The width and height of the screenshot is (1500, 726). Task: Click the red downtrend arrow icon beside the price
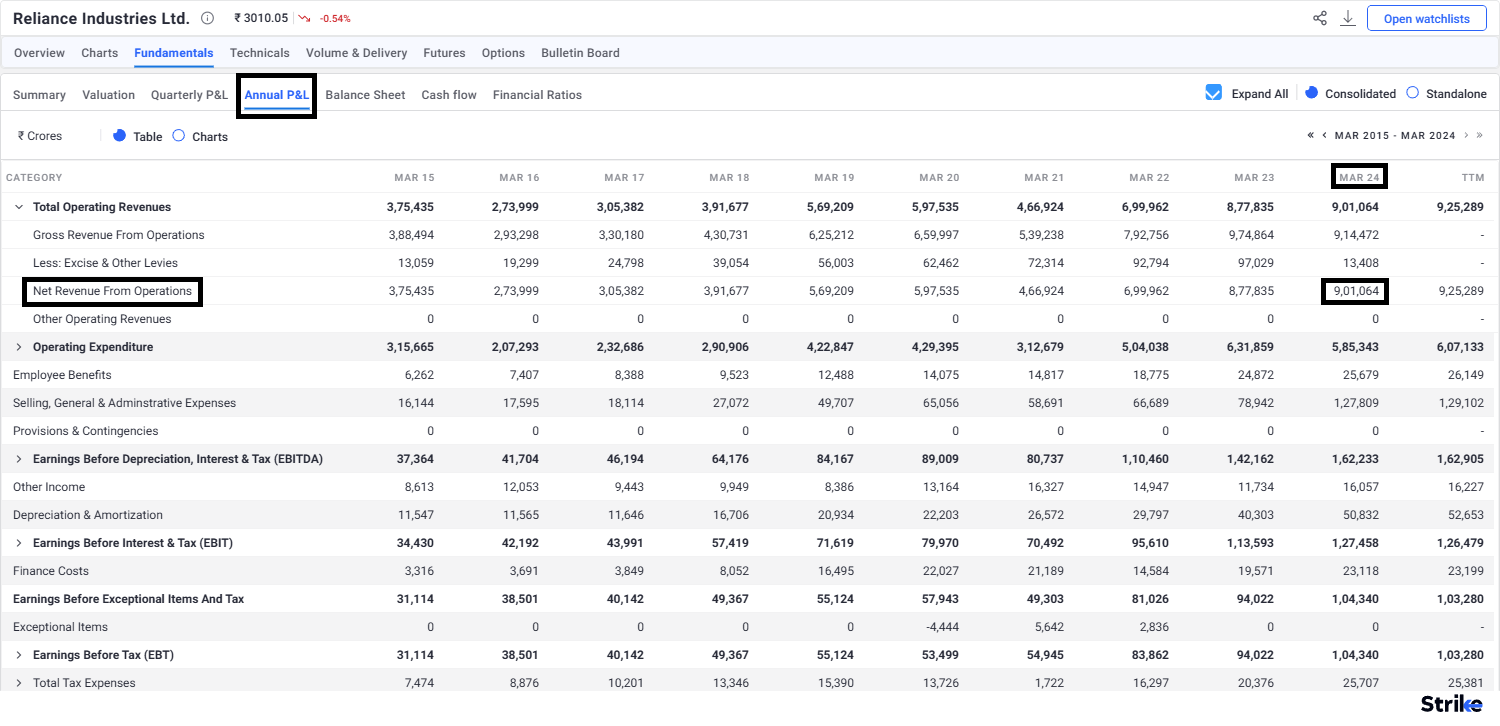(304, 18)
